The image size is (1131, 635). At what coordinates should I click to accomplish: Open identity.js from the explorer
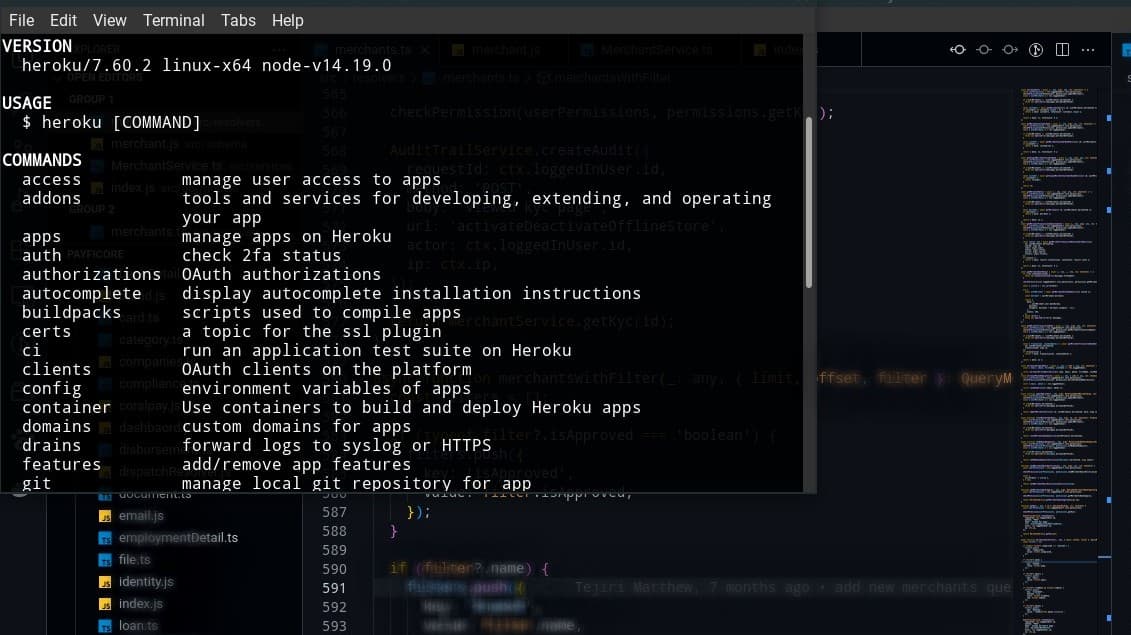point(145,582)
